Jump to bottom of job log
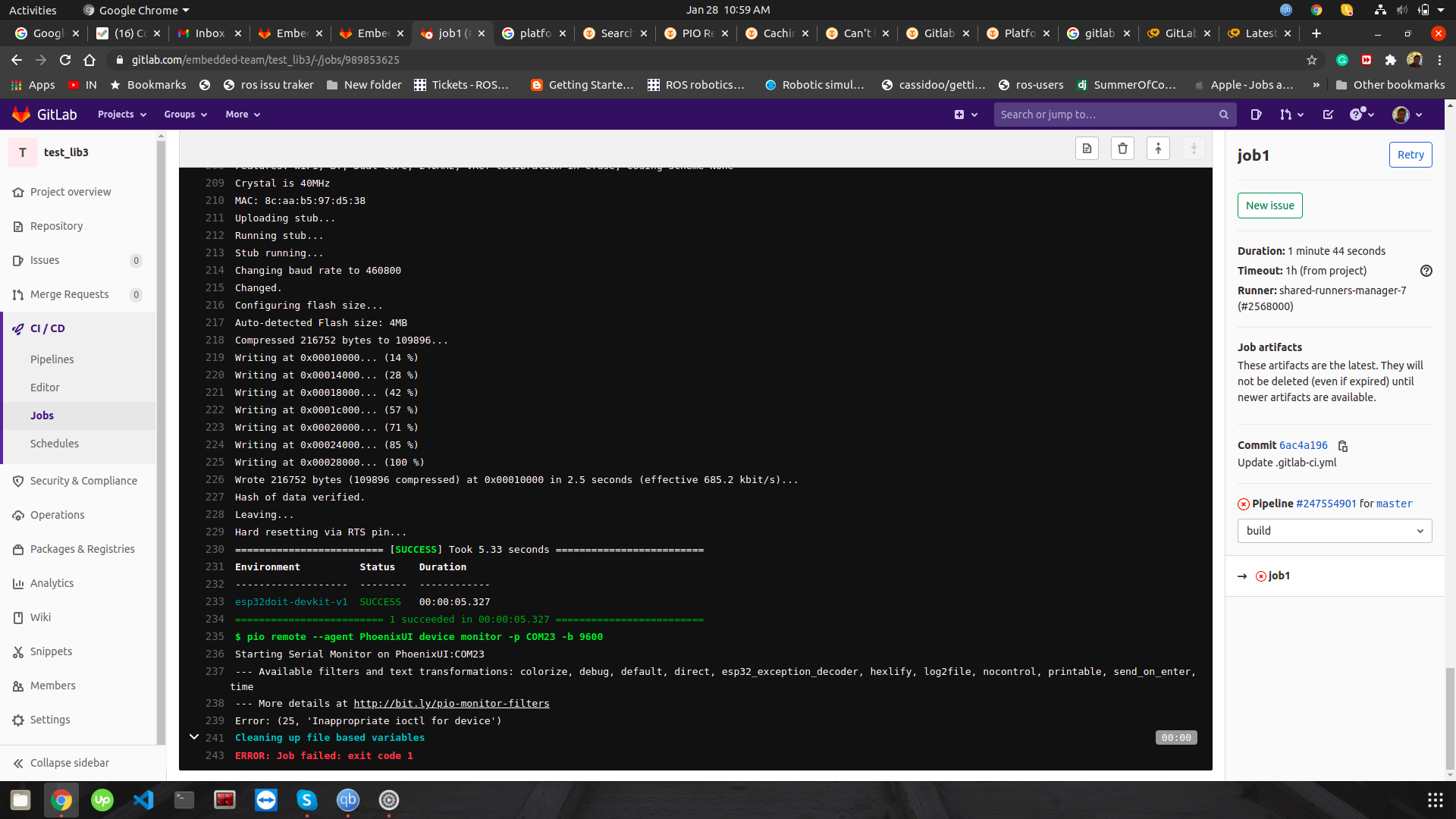Image resolution: width=1456 pixels, height=819 pixels. [1194, 149]
